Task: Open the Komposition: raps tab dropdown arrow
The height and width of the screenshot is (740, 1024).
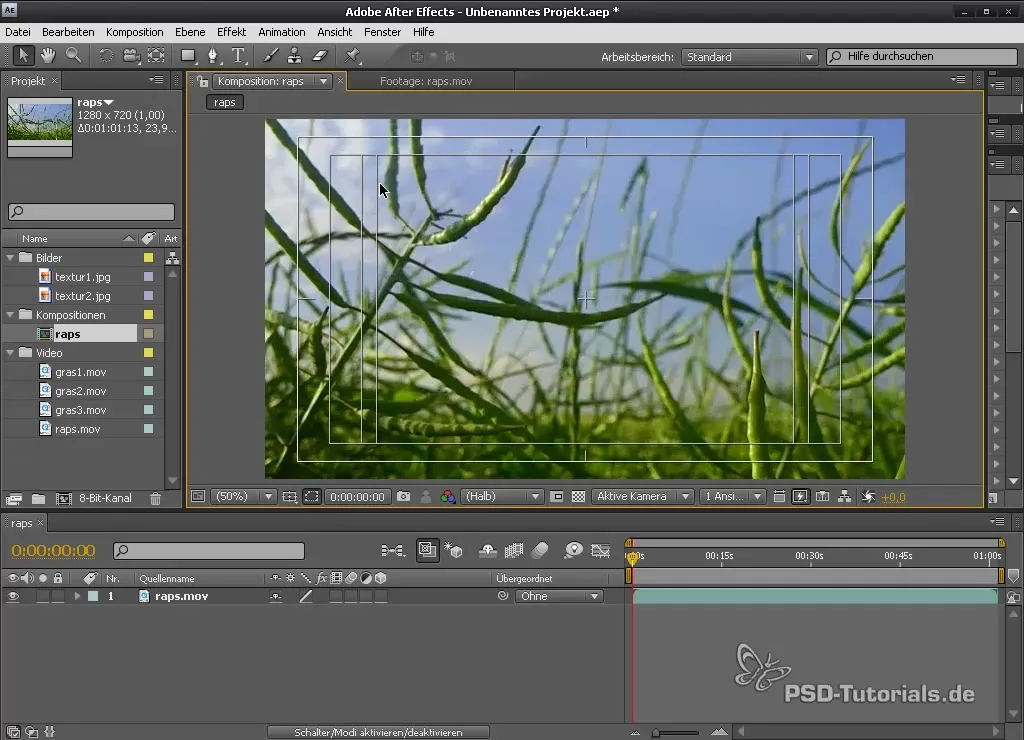Action: (x=323, y=82)
